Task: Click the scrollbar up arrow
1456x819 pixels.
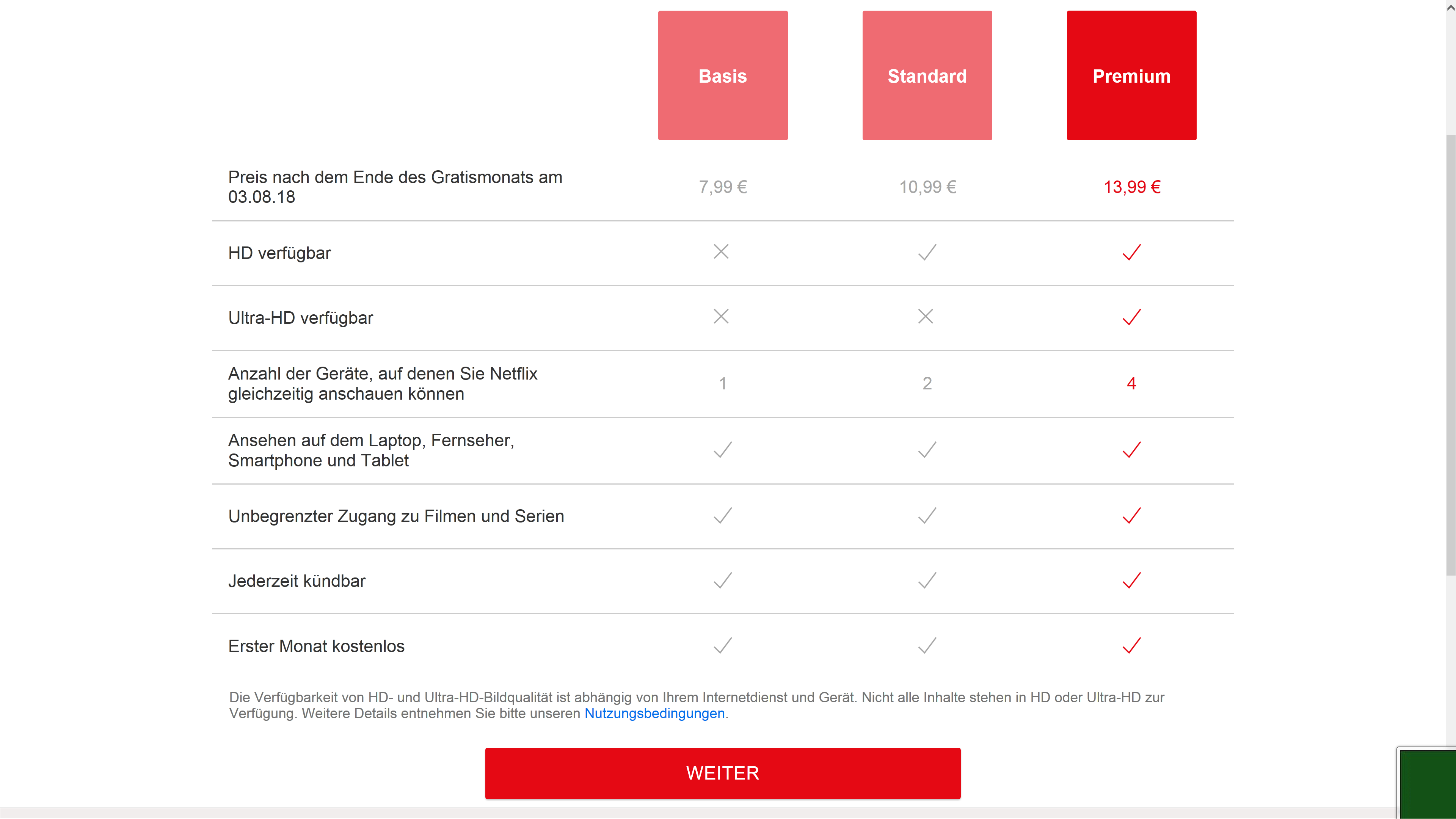Action: 1450,7
